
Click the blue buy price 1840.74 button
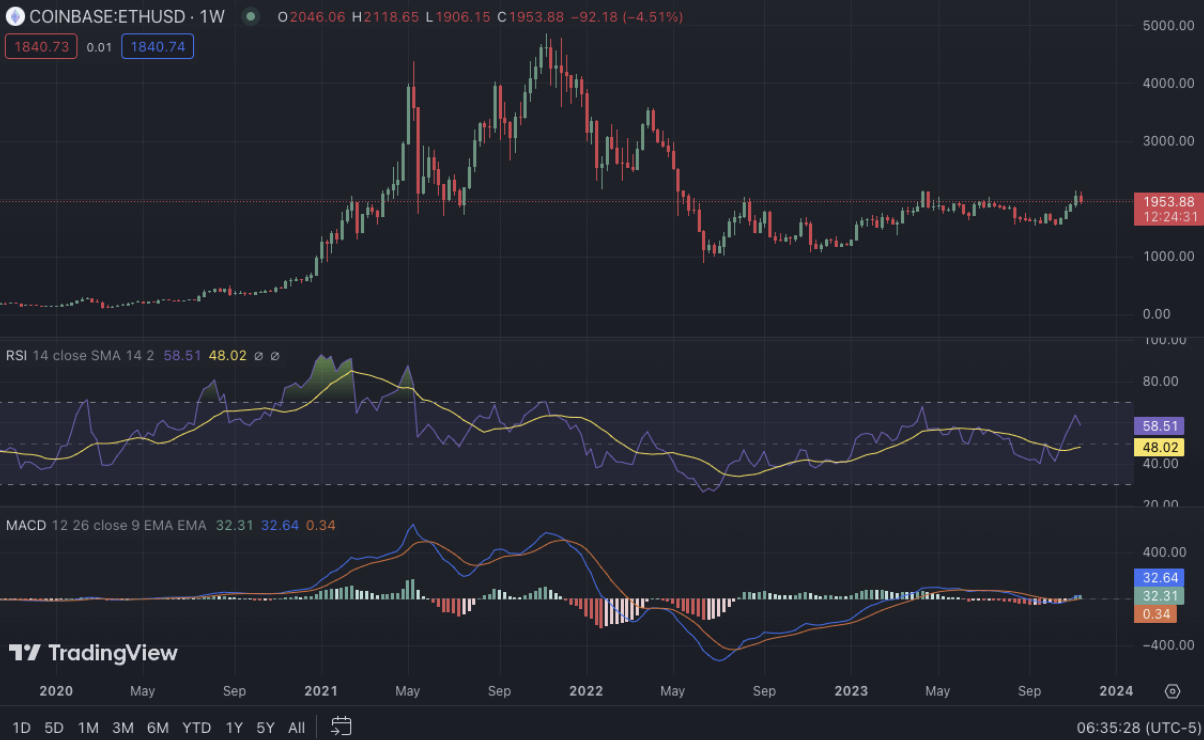pyautogui.click(x=158, y=46)
